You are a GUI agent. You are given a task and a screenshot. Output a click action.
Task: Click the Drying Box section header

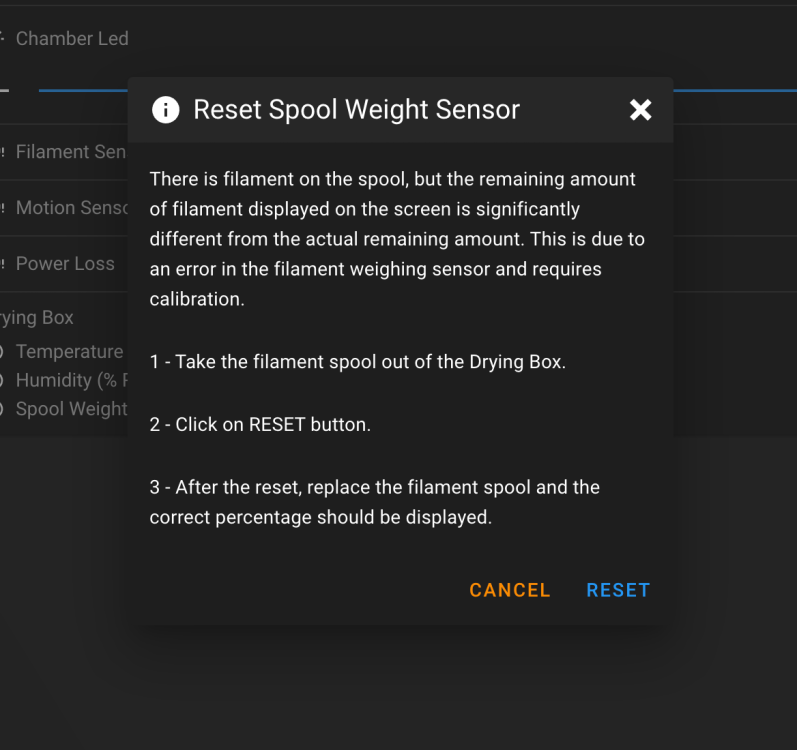click(38, 318)
